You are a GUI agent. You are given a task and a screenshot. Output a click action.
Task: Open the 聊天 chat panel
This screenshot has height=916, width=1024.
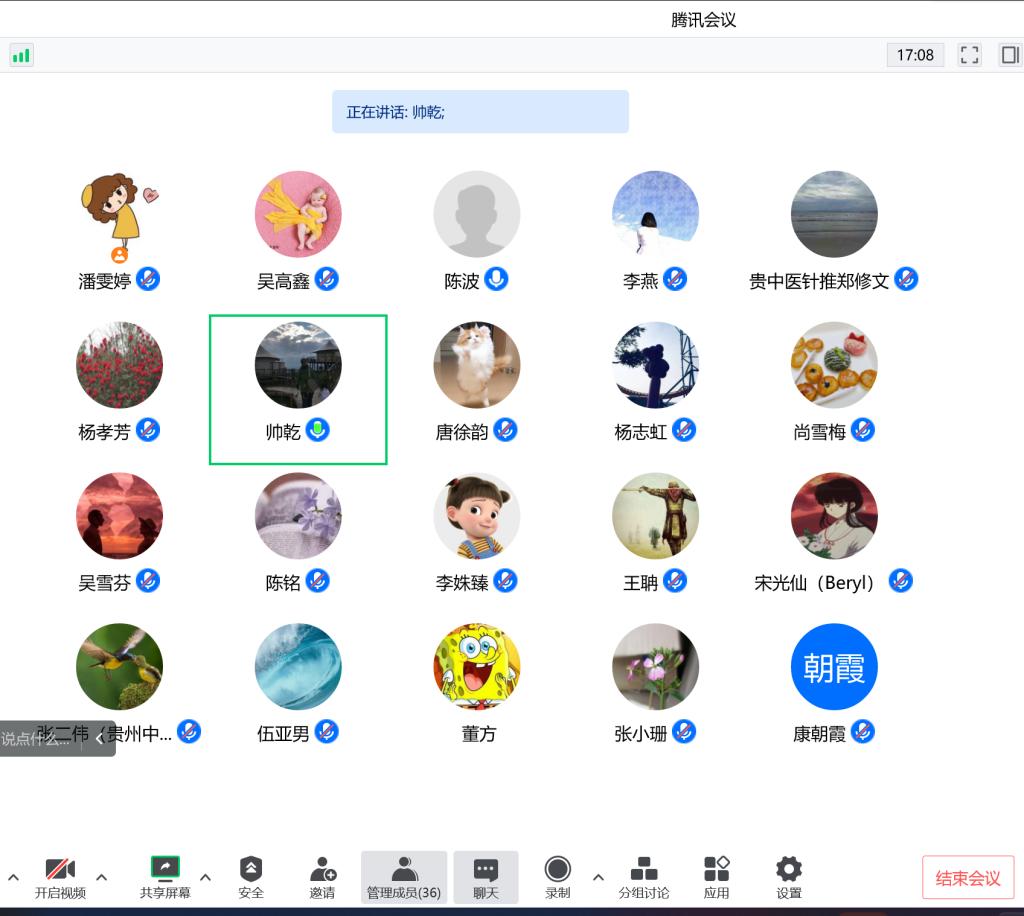coord(486,877)
